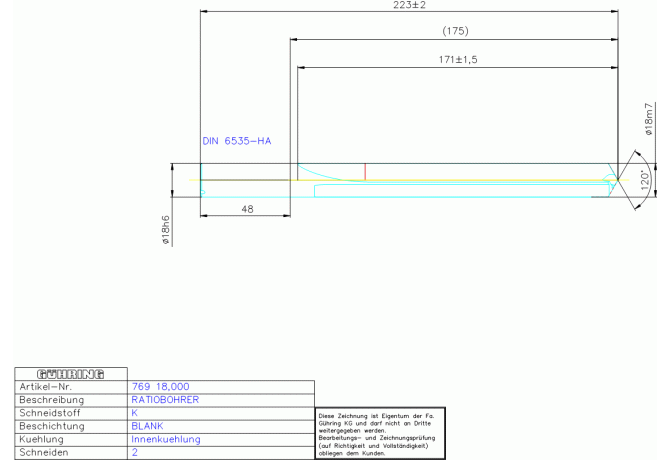
Task: Click the RATIOBOHRER description value
Action: click(165, 399)
